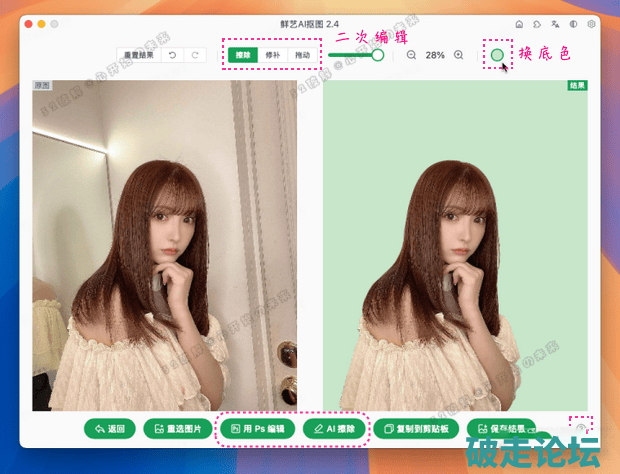
Task: Open the green background color swatch
Action: click(x=497, y=55)
